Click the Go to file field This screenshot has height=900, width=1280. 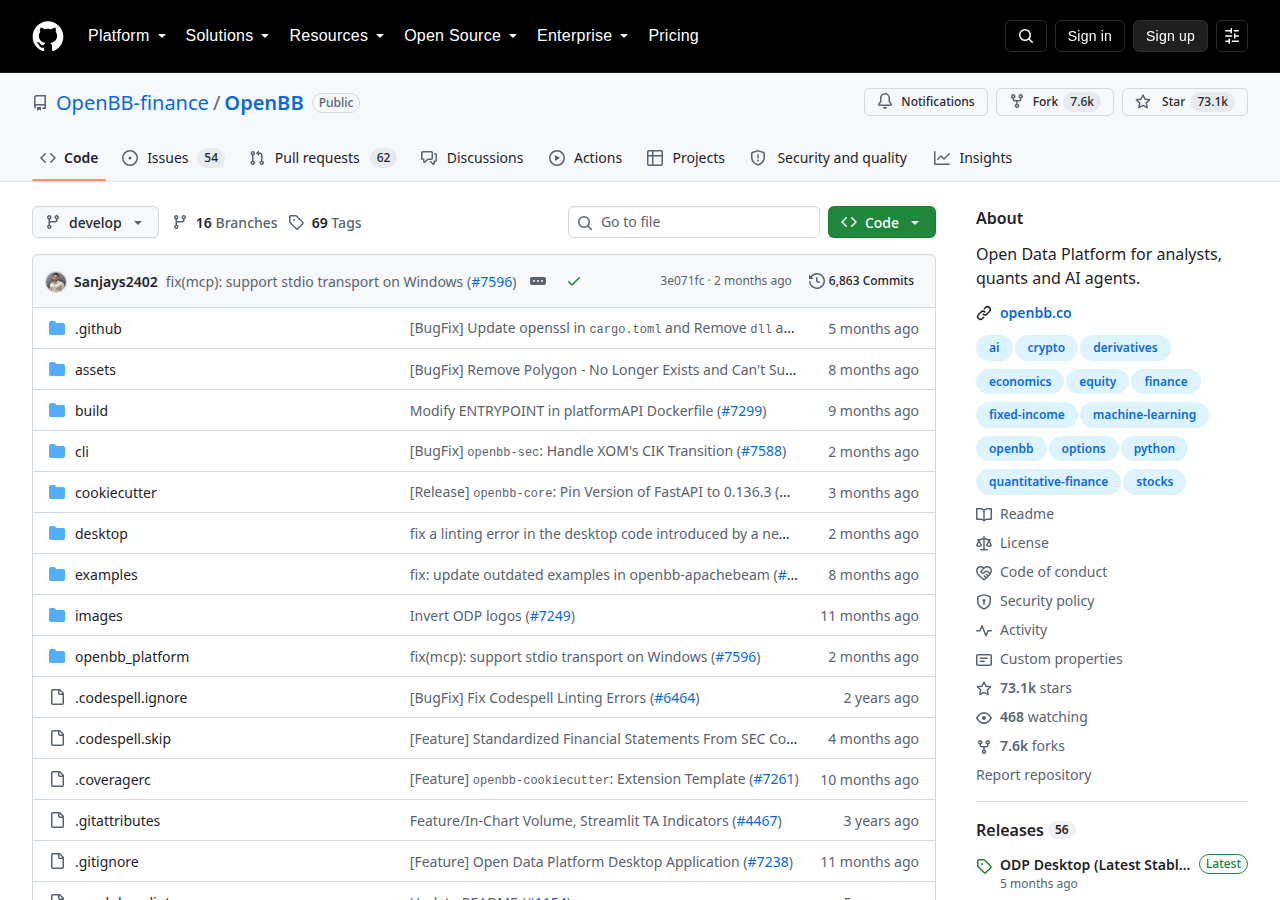coord(694,222)
